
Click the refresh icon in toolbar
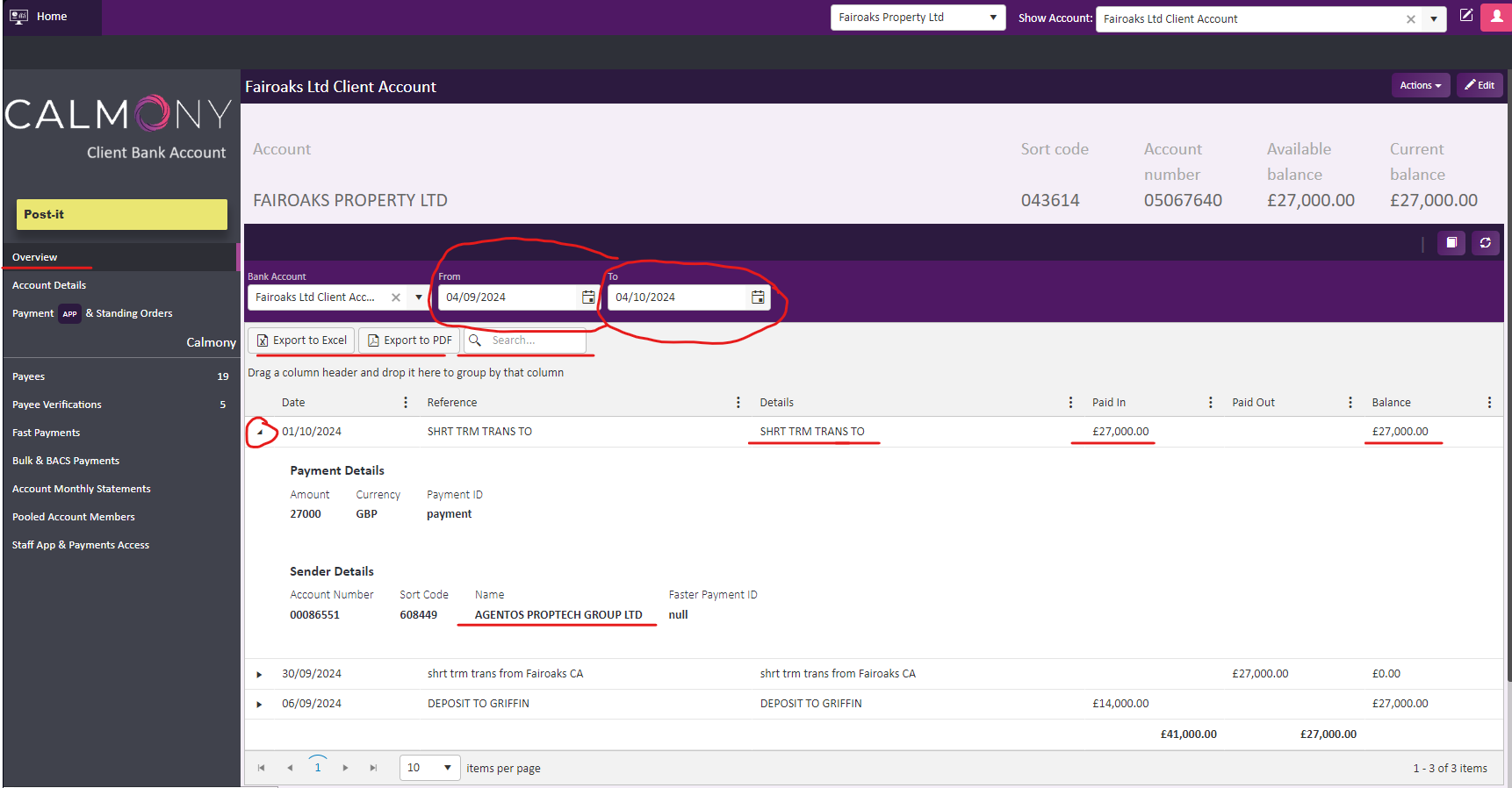1486,243
